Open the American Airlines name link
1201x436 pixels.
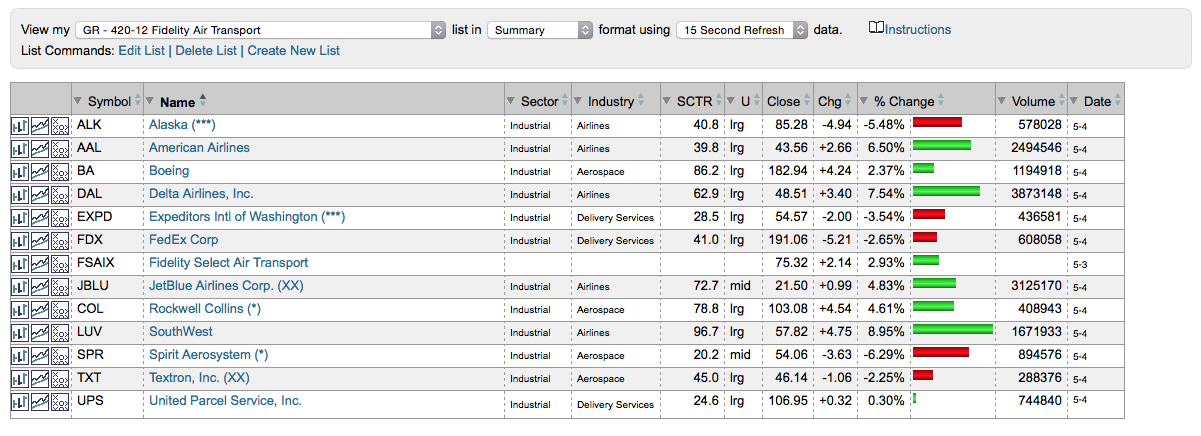coord(199,148)
